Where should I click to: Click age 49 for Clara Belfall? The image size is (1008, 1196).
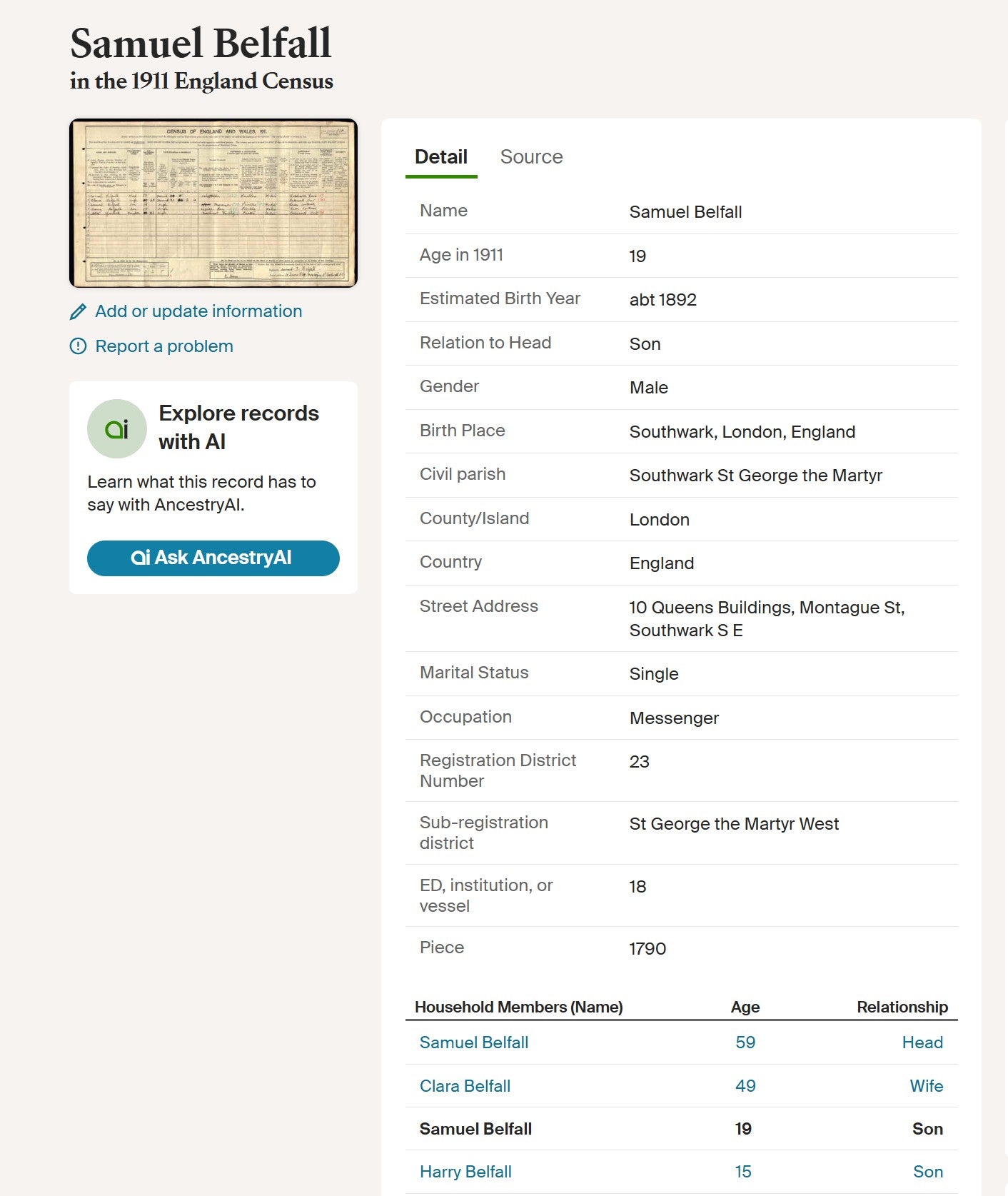[745, 1086]
